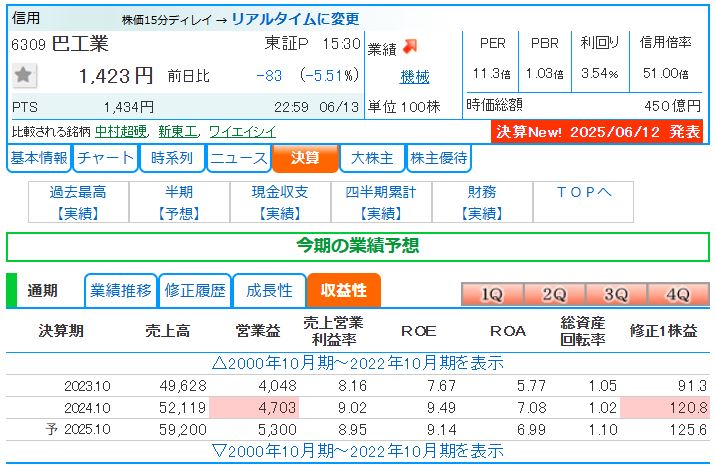The image size is (716, 469).
Task: Switch to the ニュース tab
Action: 239,158
